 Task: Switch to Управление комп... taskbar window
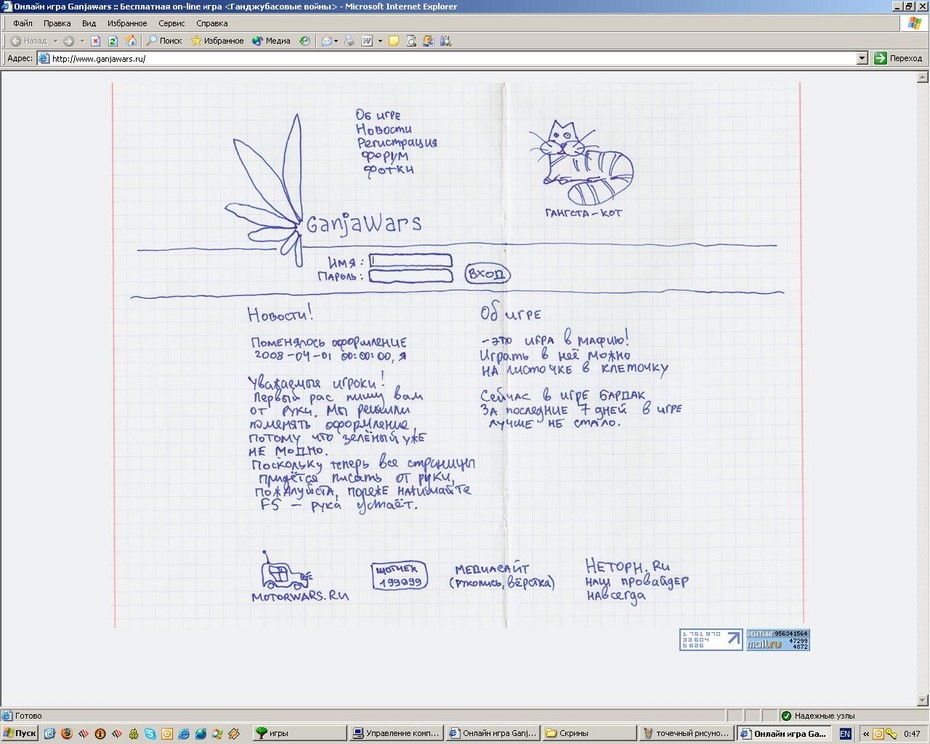pos(397,733)
